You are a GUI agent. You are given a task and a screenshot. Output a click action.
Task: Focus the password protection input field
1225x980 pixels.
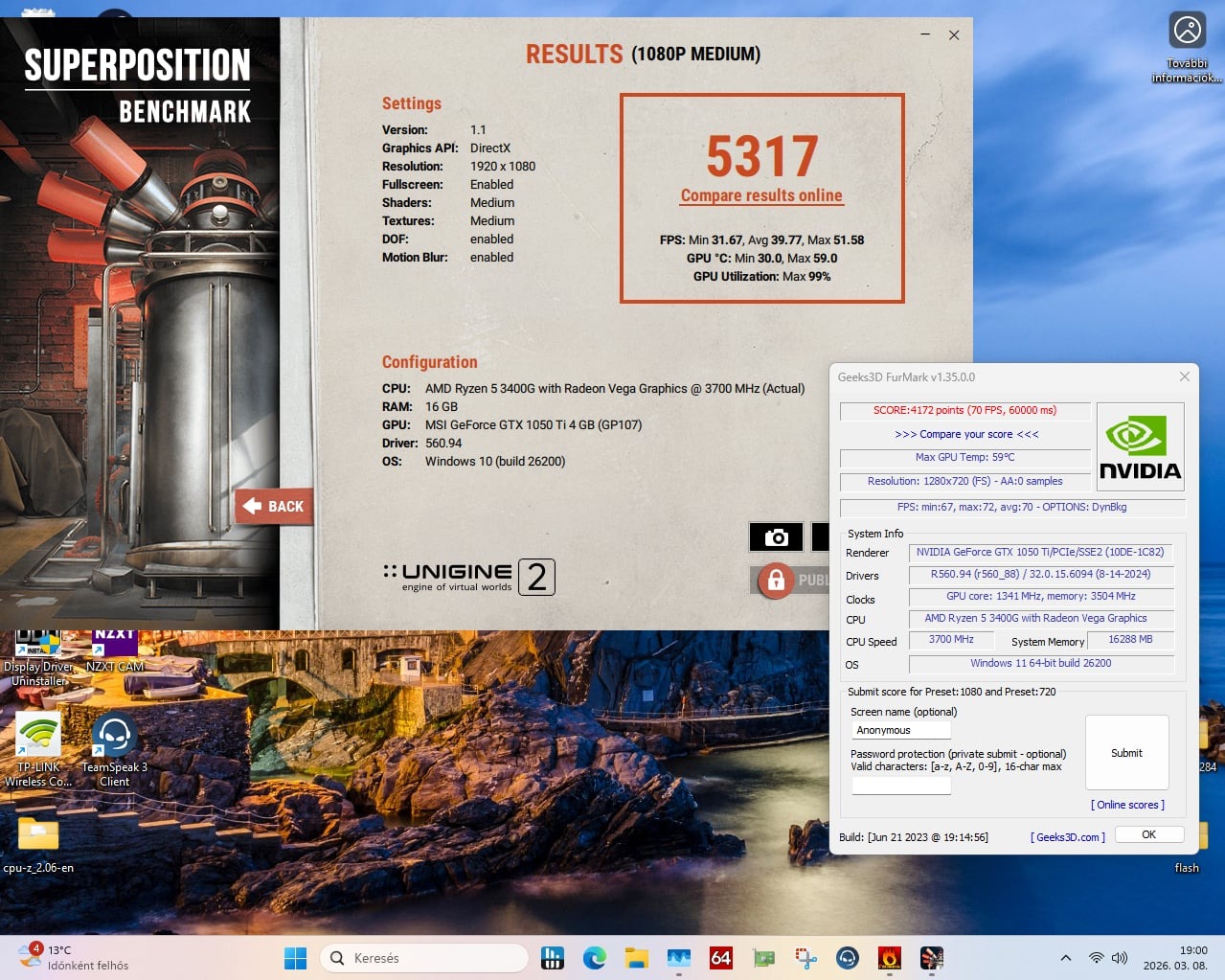[901, 786]
